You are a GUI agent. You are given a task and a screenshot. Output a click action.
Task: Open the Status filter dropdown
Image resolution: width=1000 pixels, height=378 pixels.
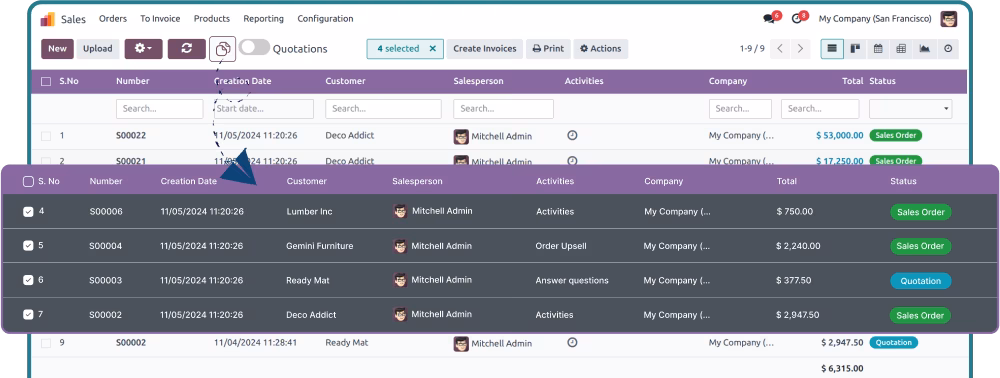point(911,109)
